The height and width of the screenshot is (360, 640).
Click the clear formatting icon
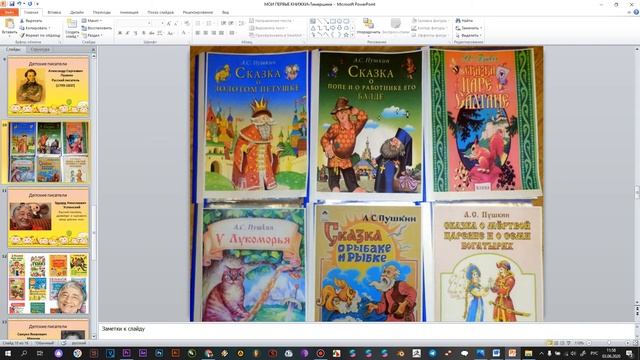(x=187, y=23)
